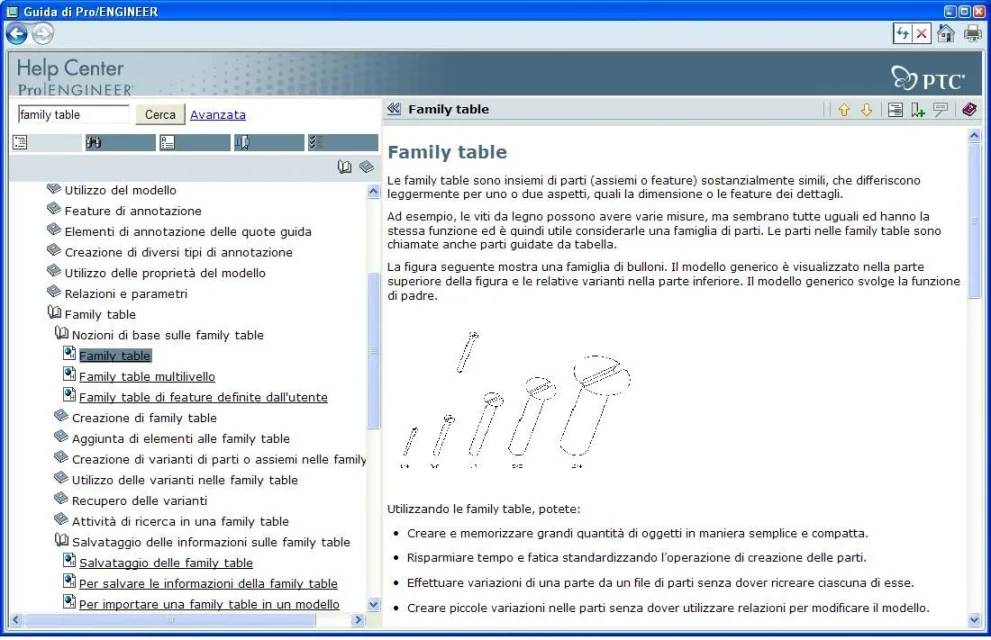Print the help page with printer icon
Viewport: 991px width, 640px height.
[x=972, y=33]
